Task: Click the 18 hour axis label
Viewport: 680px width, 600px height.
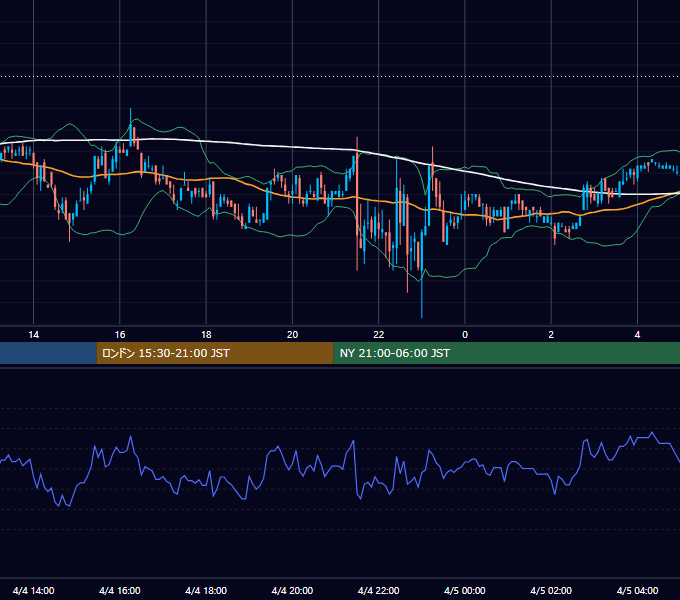Action: [x=206, y=335]
